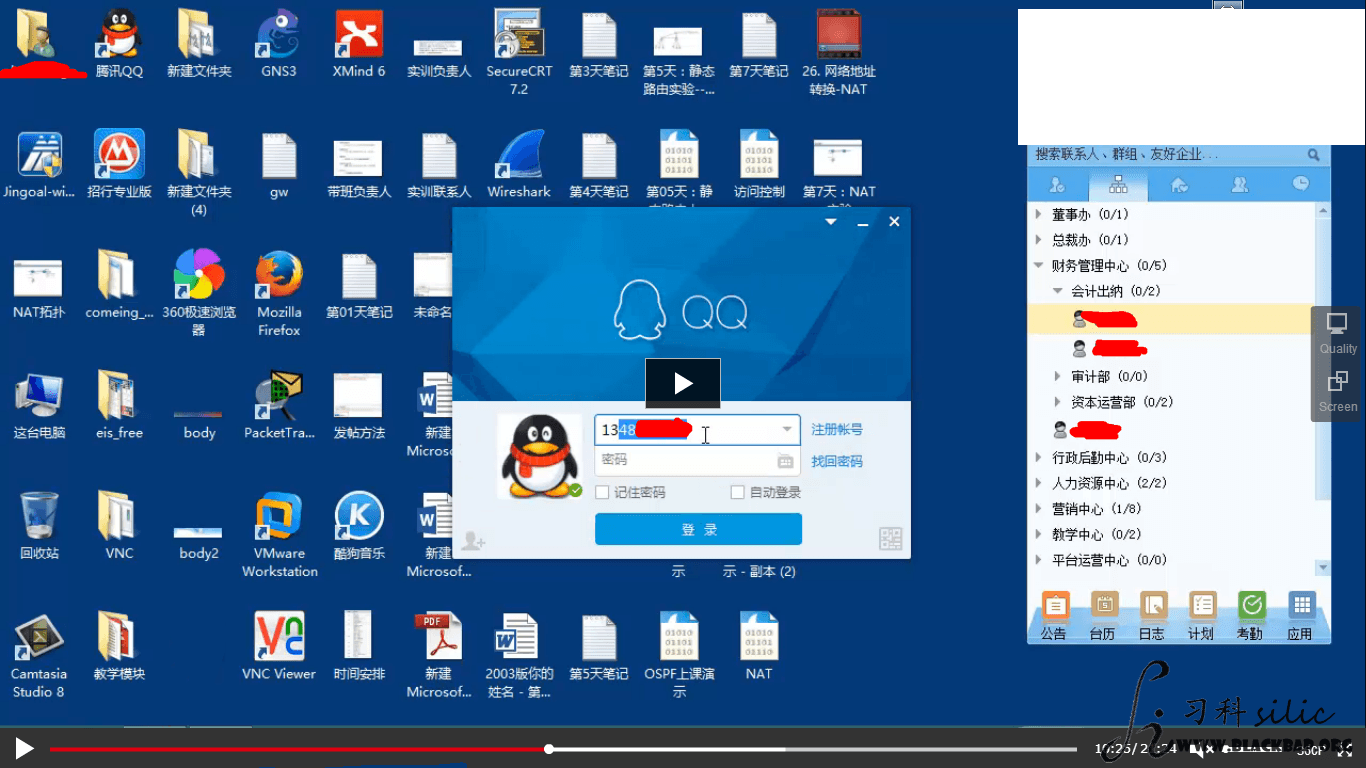This screenshot has width=1366, height=768.
Task: Click the 登录 login button
Action: click(698, 529)
